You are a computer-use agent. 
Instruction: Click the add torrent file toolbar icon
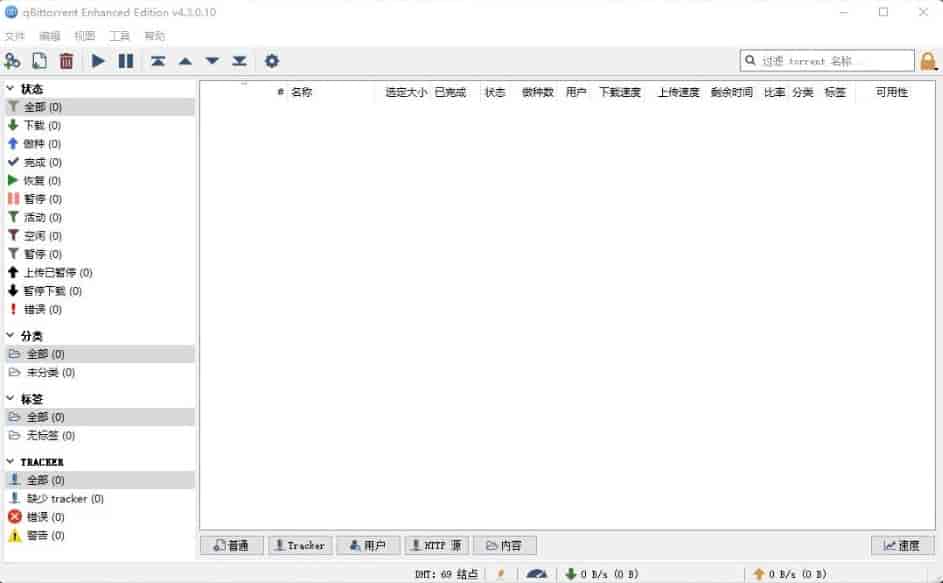(x=39, y=61)
